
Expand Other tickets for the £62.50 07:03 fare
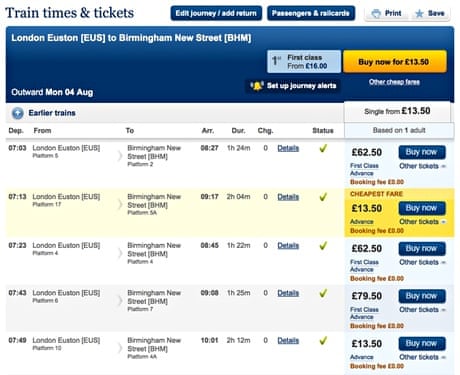[423, 166]
